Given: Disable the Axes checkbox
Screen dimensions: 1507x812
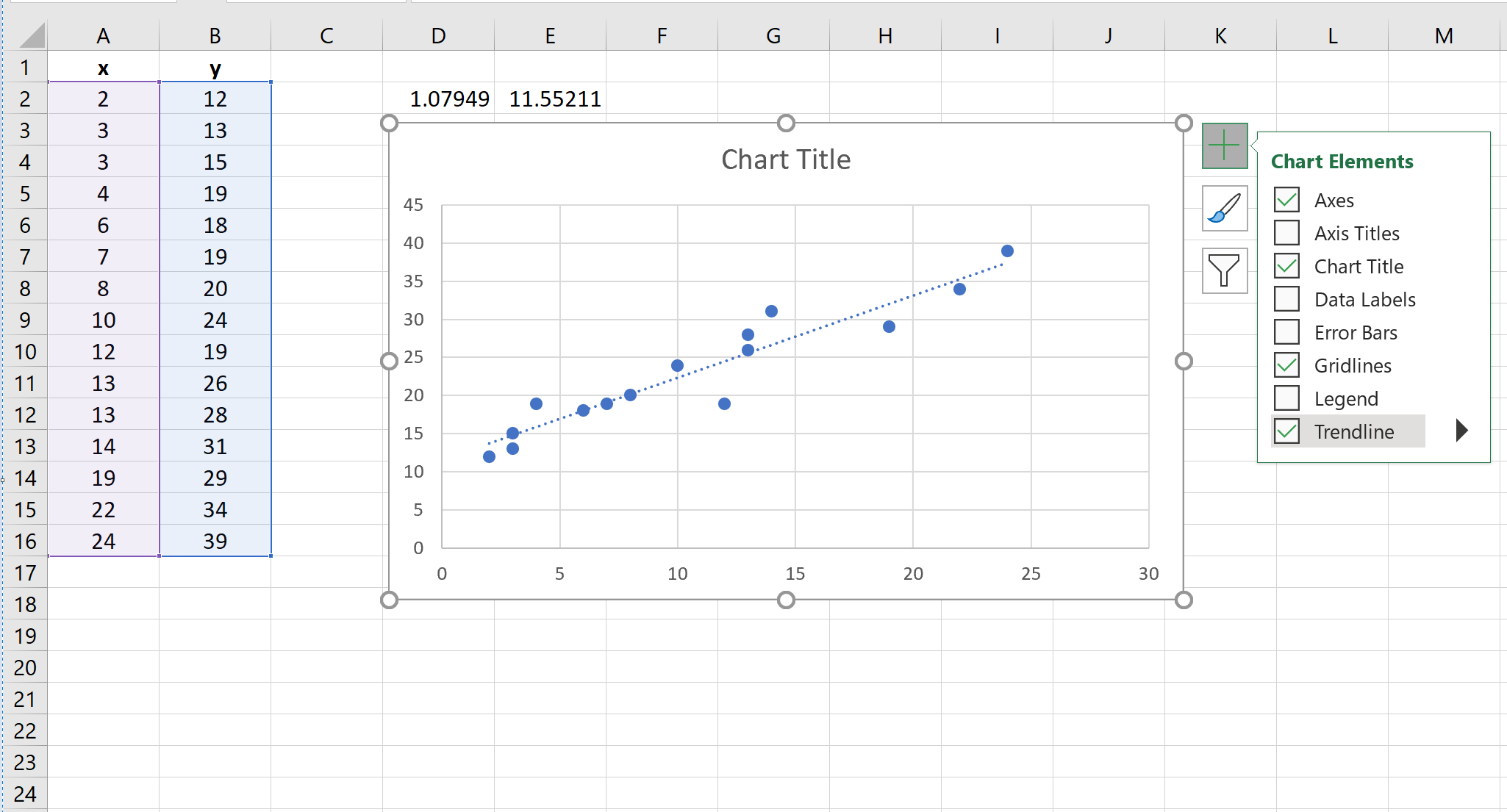Looking at the screenshot, I should (x=1286, y=199).
